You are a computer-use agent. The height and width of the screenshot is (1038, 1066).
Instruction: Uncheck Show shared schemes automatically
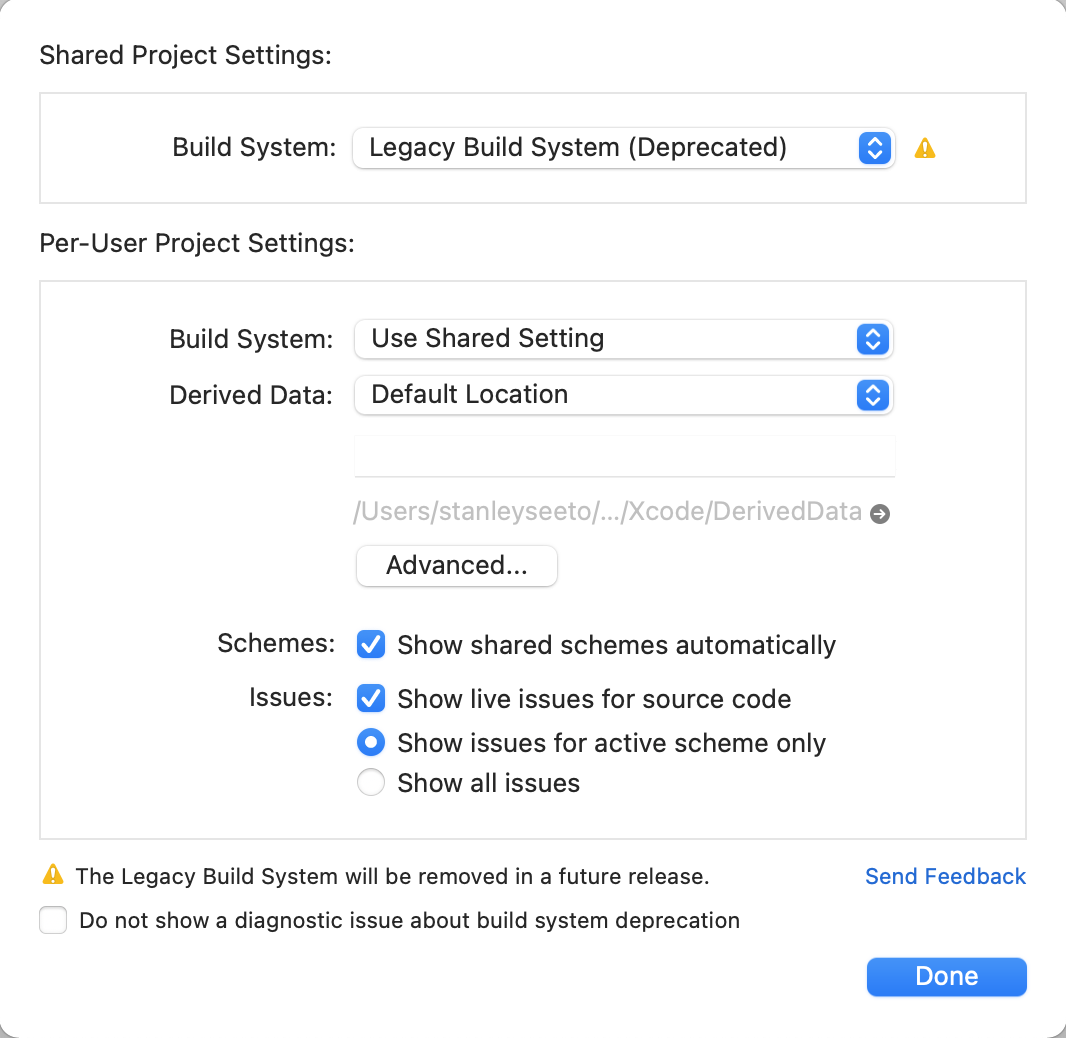coord(371,644)
